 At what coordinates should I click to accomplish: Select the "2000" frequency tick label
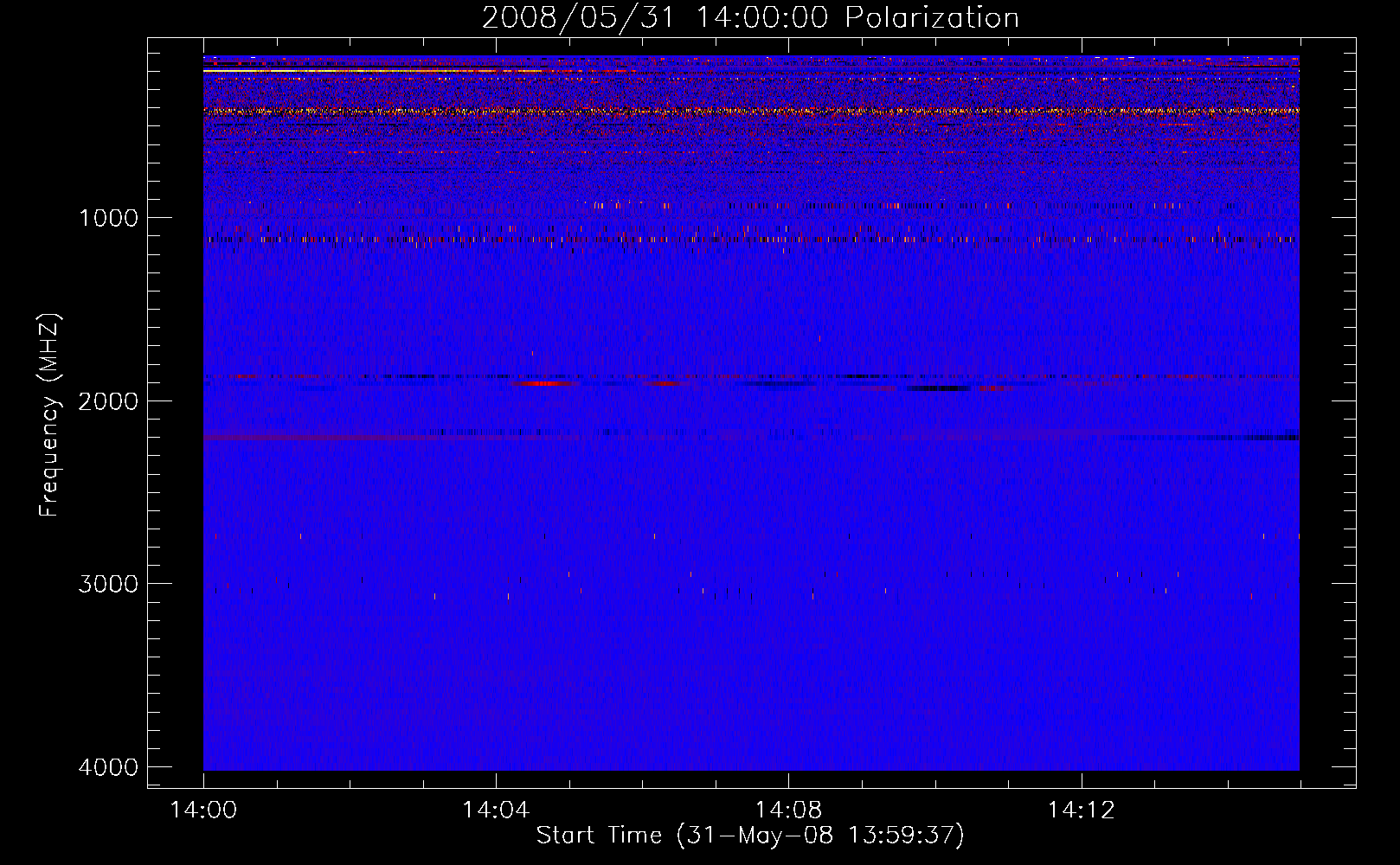pyautogui.click(x=108, y=400)
